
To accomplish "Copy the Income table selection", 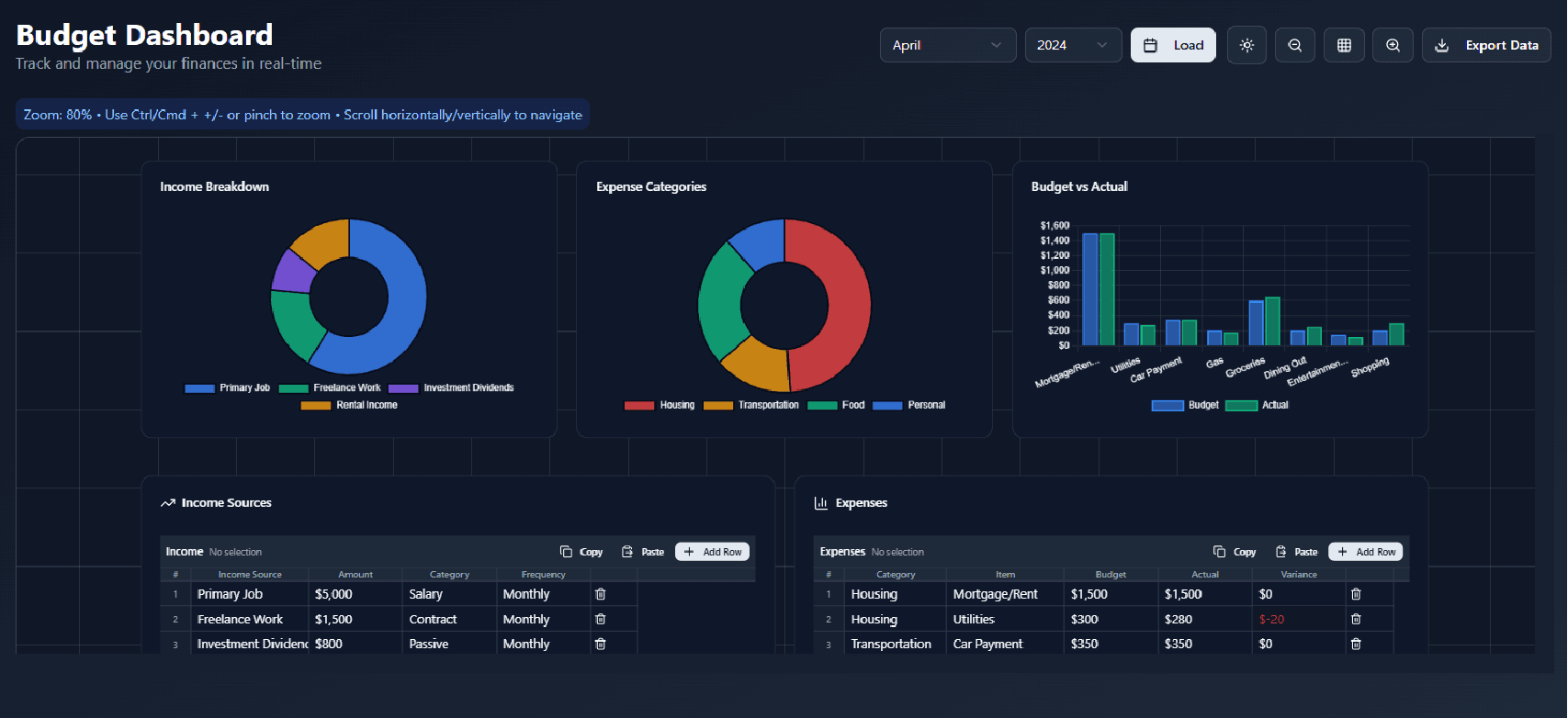I will click(581, 552).
